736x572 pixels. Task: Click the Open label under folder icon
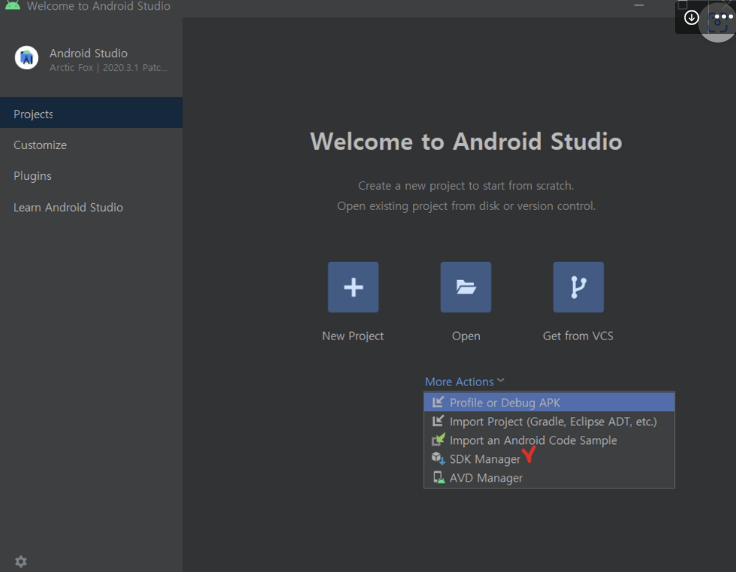point(466,336)
